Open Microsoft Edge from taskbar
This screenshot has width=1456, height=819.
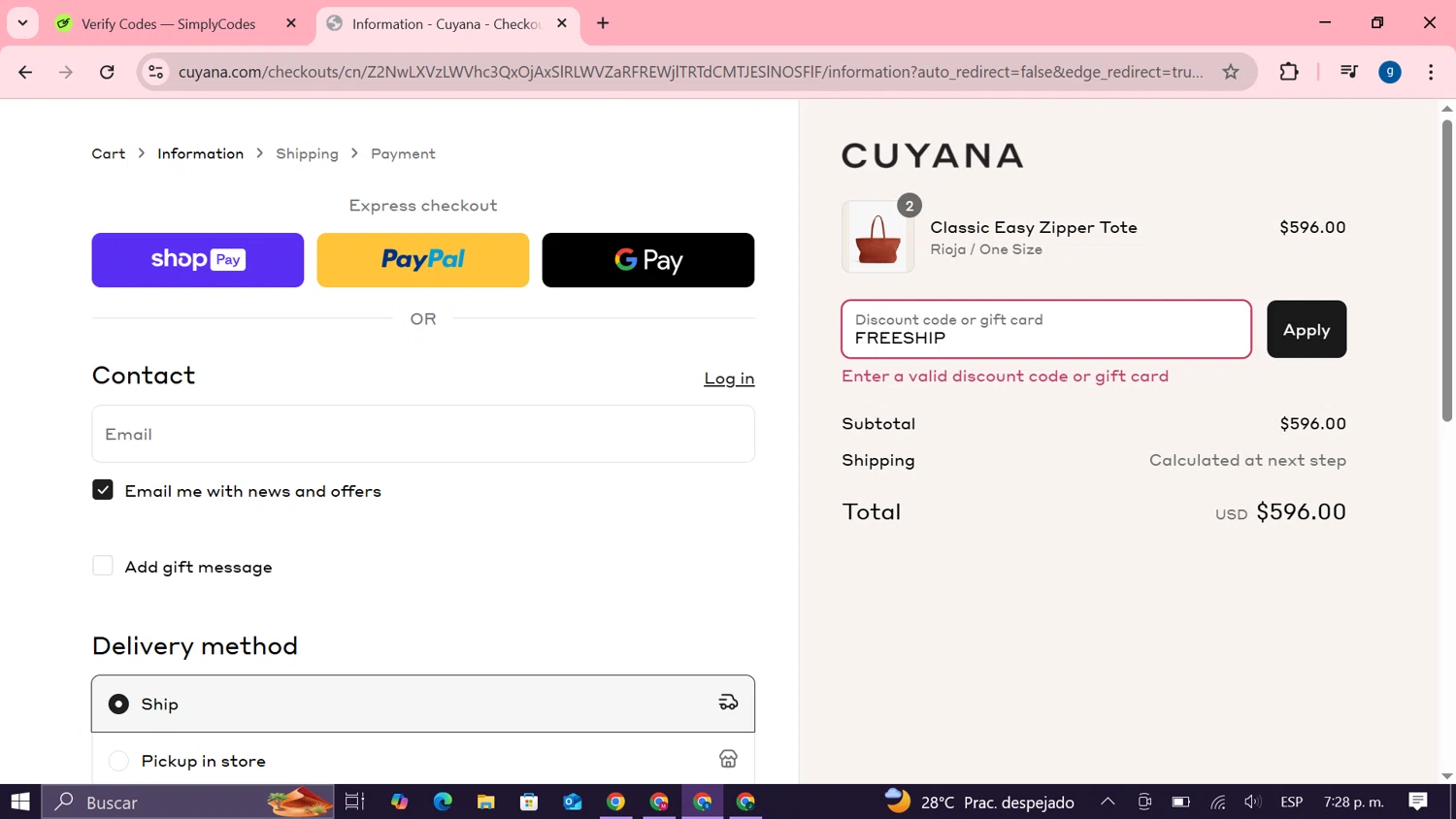click(443, 802)
